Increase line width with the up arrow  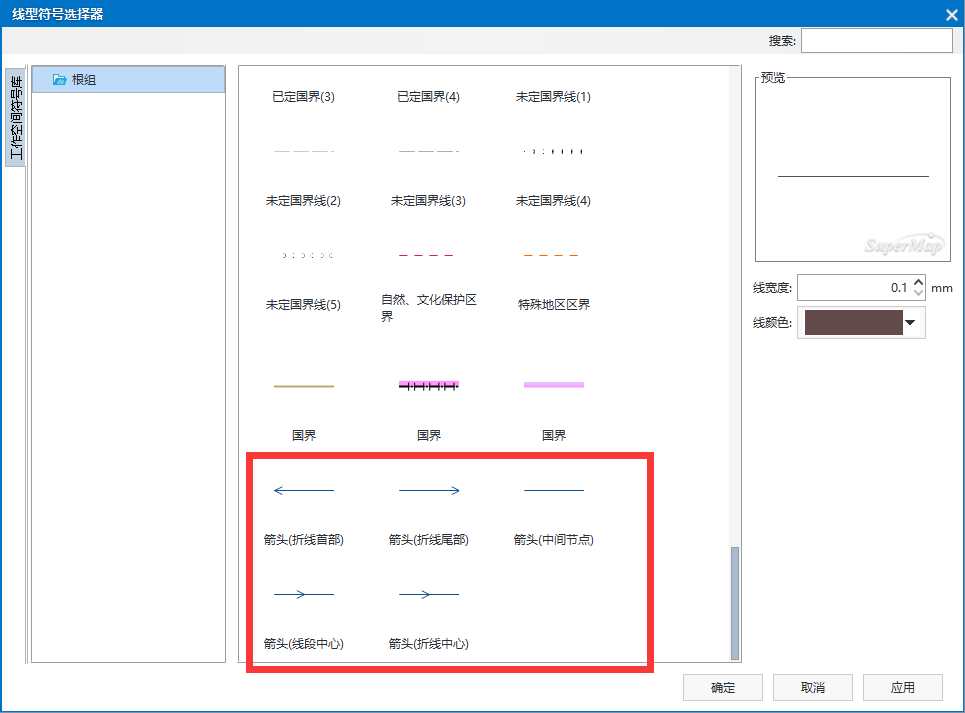coord(919,283)
